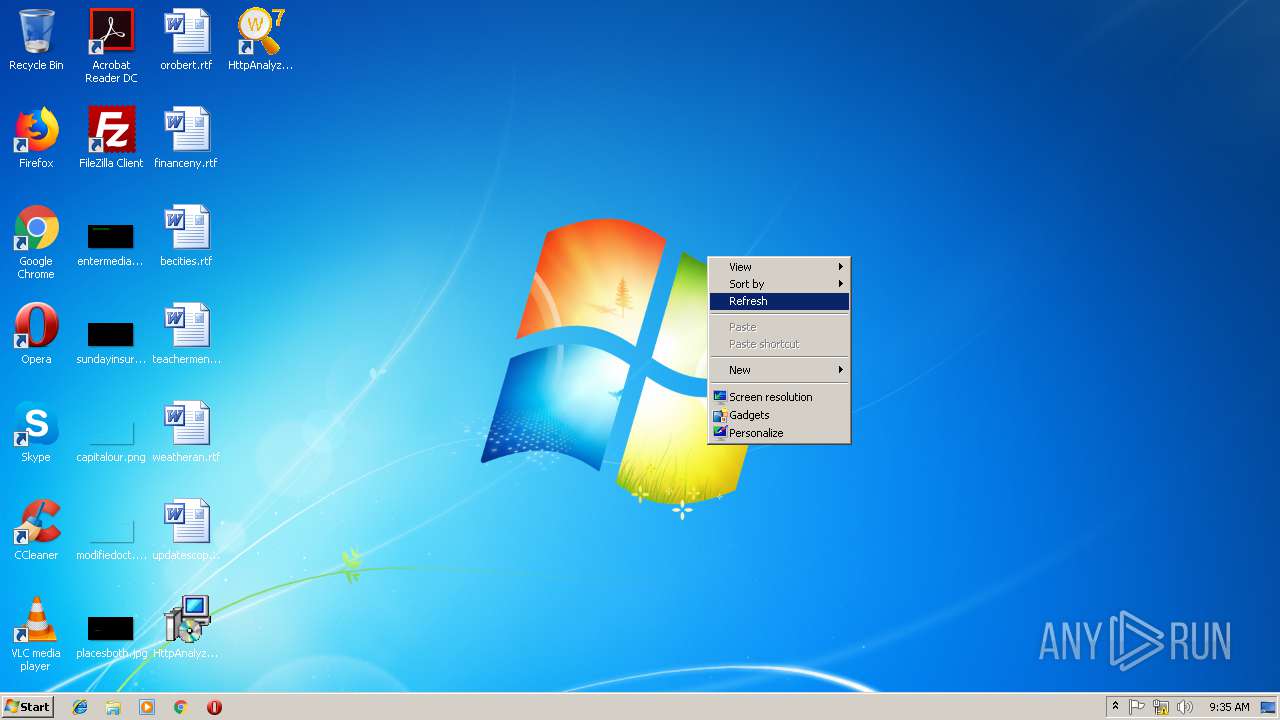1280x720 pixels.
Task: Open Internet Explorer from the taskbar
Action: 80,707
